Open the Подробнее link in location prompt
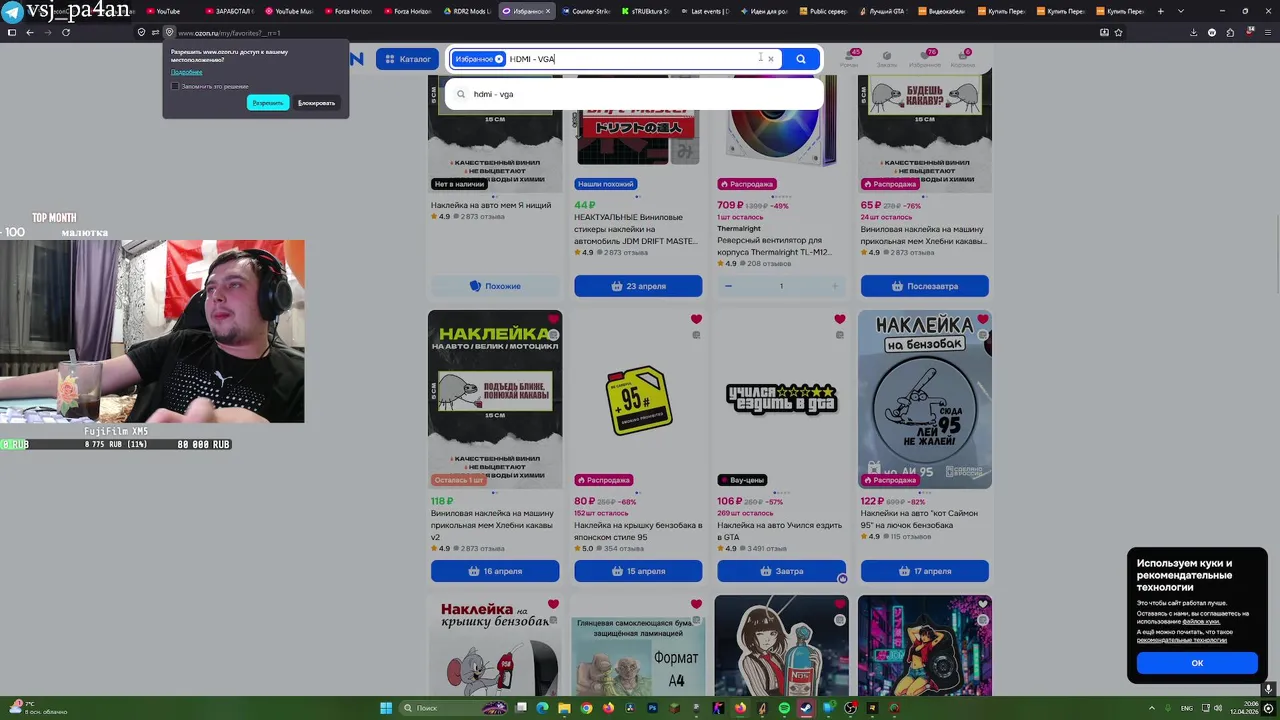The height and width of the screenshot is (720, 1280). coord(186,72)
